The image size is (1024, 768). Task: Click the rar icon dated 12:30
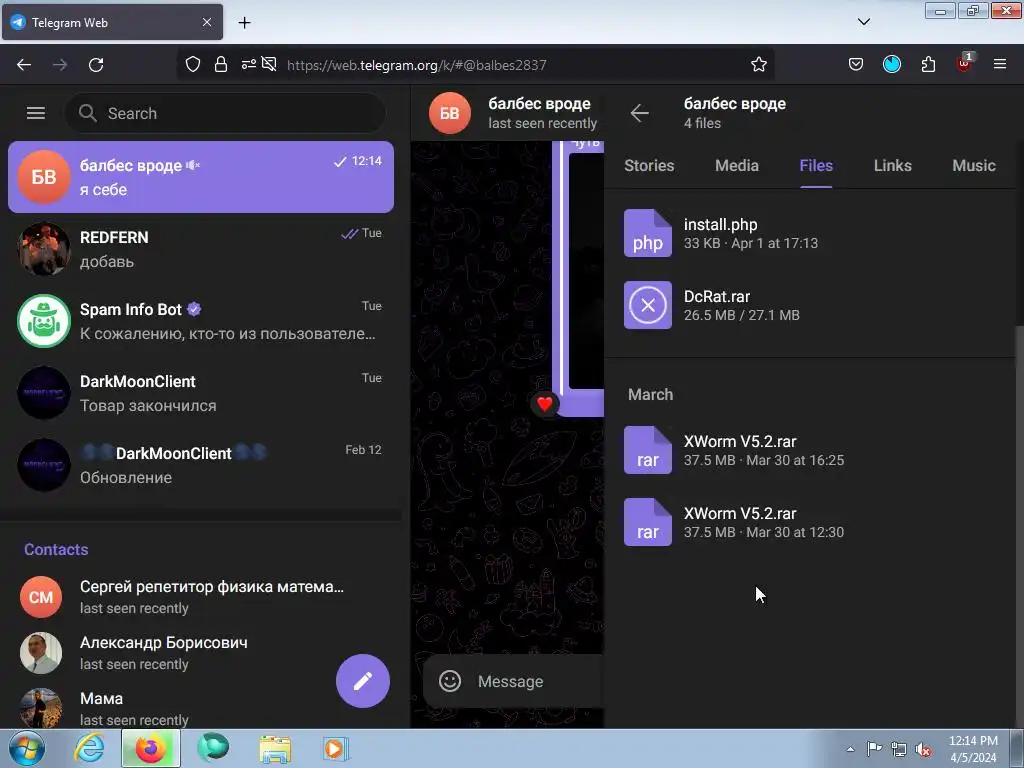point(647,522)
